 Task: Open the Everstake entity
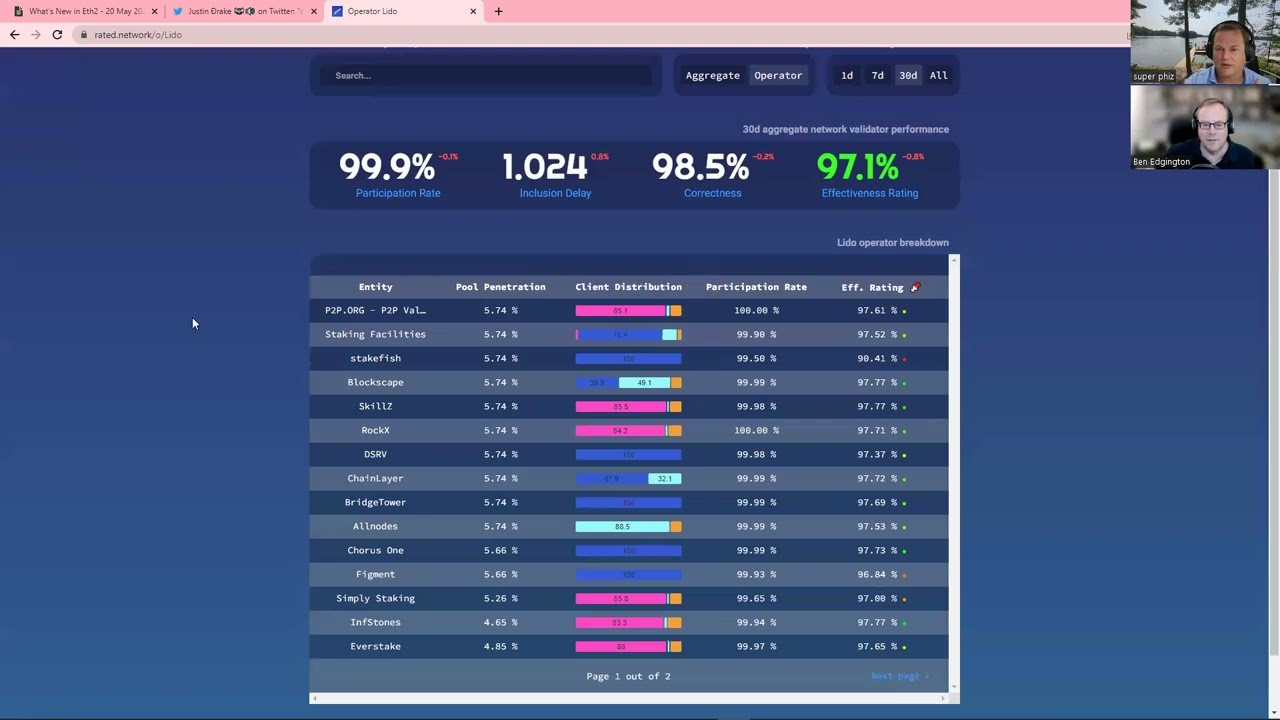click(x=375, y=646)
